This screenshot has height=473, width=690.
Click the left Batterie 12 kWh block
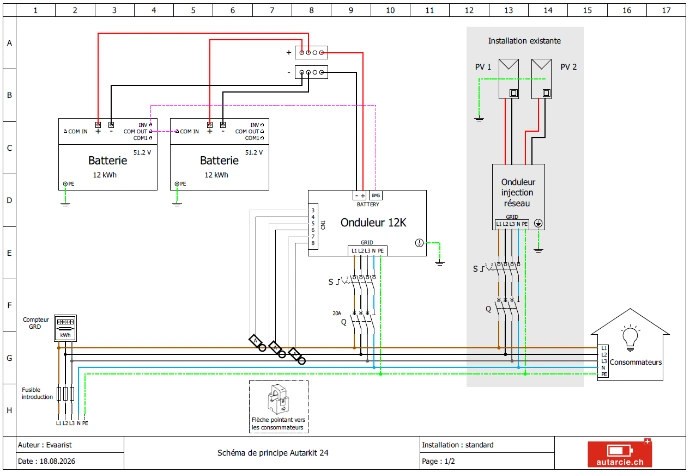coord(108,154)
